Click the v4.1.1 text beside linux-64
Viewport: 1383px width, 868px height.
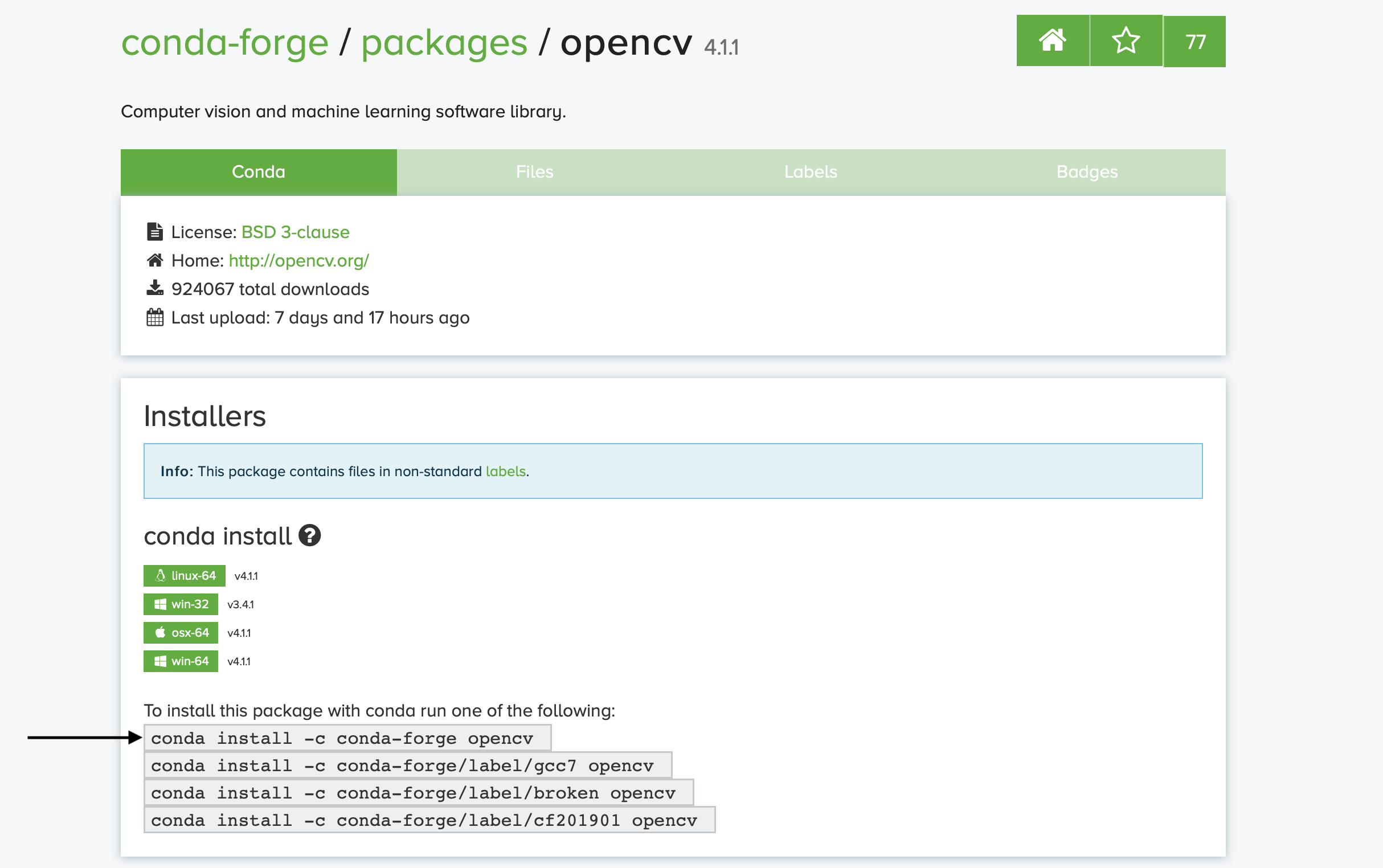[246, 576]
